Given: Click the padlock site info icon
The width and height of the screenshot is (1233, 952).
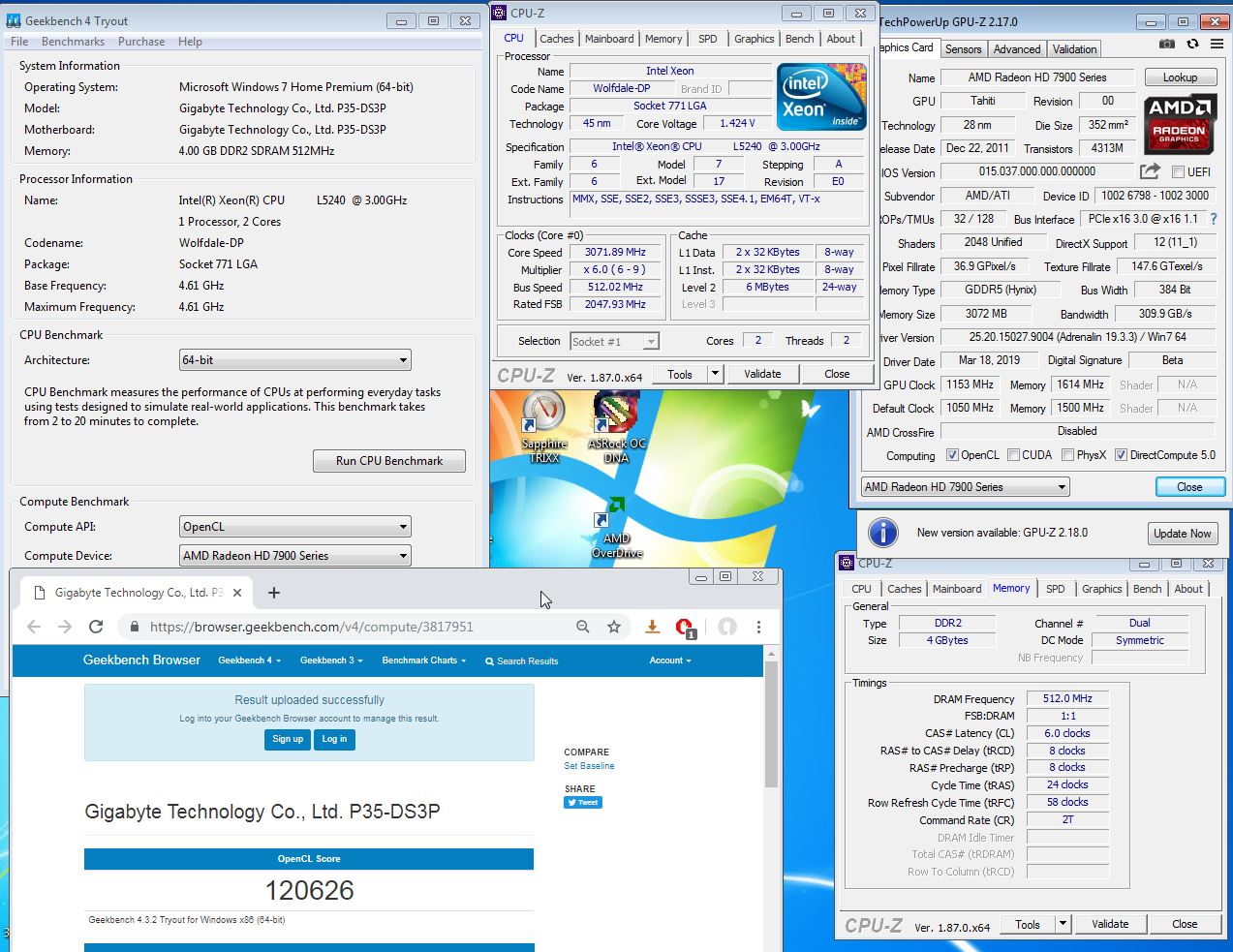Looking at the screenshot, I should pyautogui.click(x=135, y=627).
